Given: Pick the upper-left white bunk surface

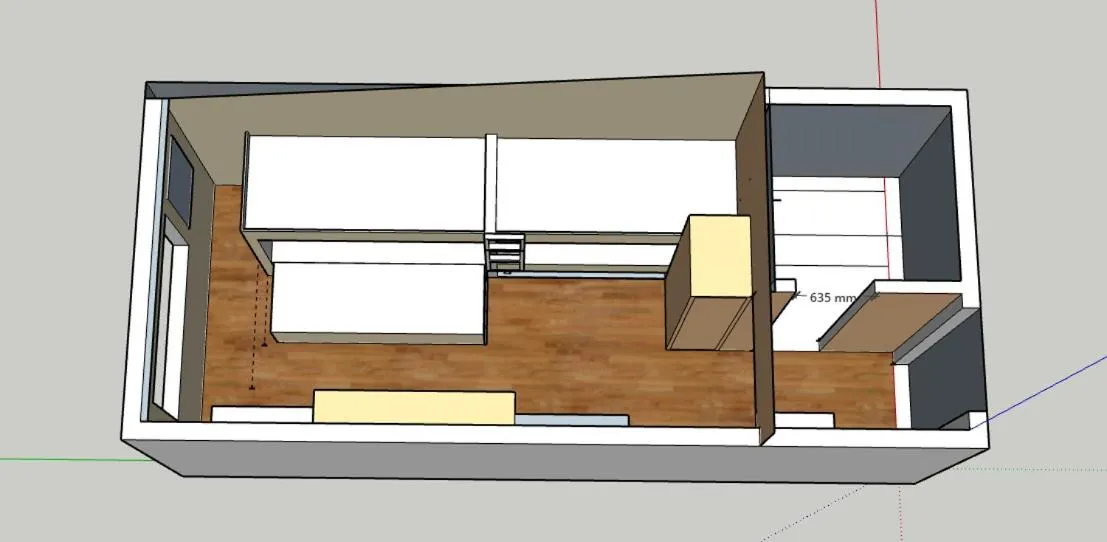Looking at the screenshot, I should coord(365,183).
